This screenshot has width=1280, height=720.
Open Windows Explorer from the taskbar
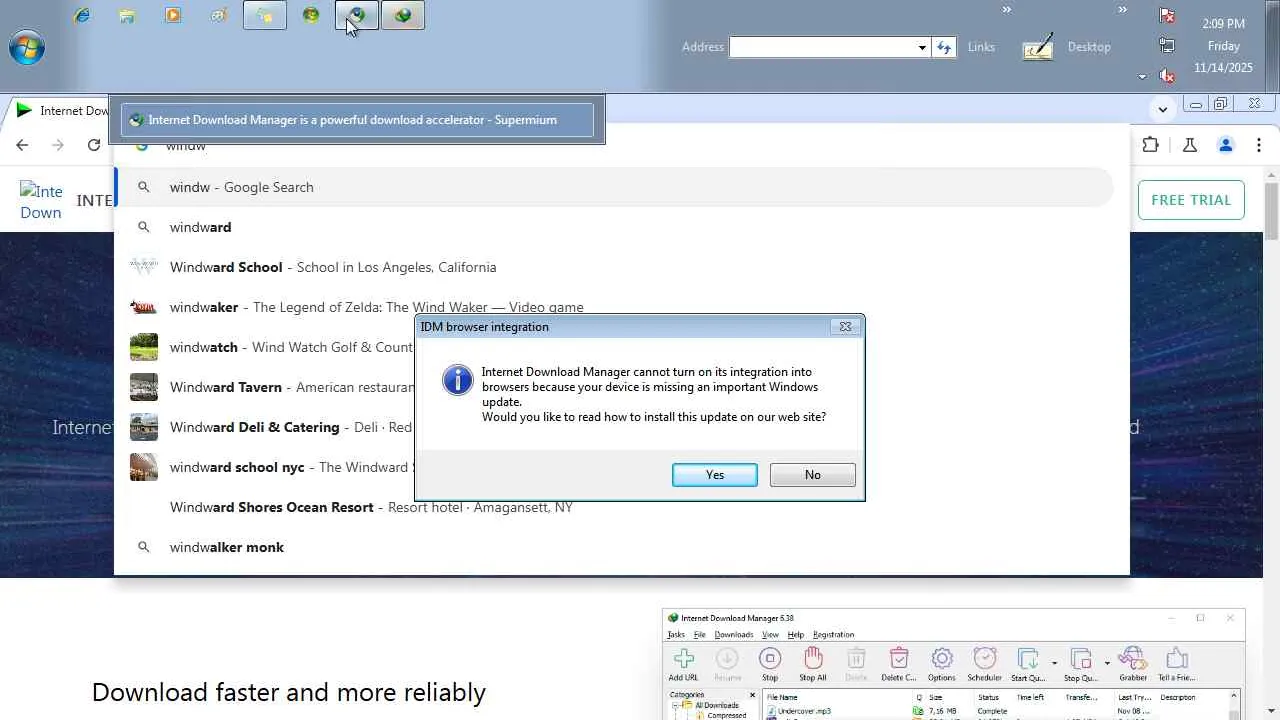(127, 15)
